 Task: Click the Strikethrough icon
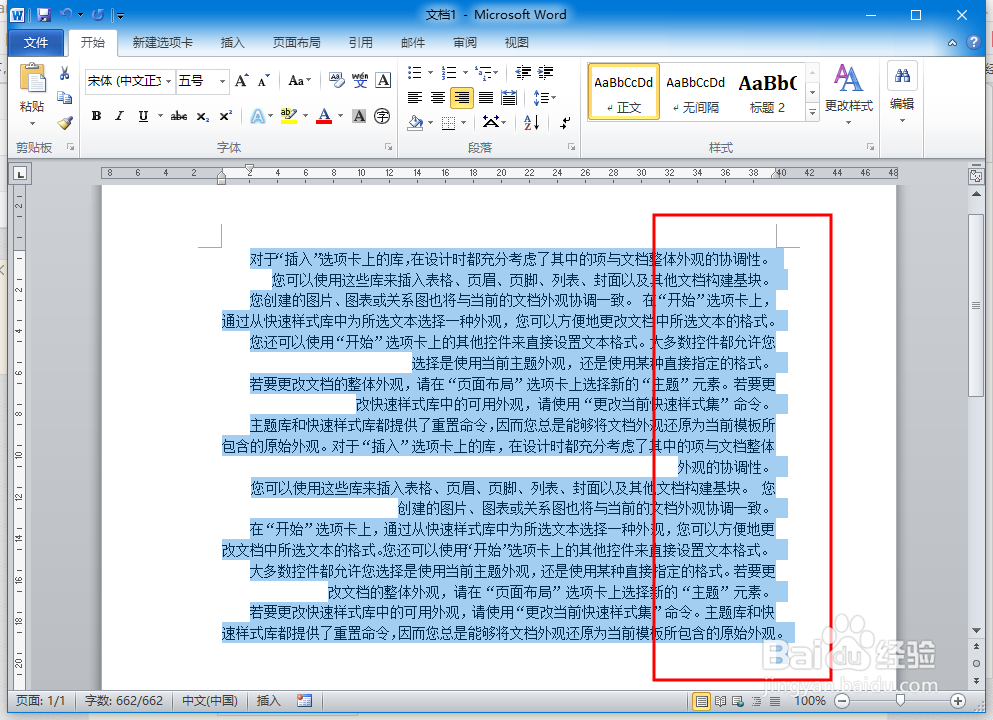click(x=180, y=114)
